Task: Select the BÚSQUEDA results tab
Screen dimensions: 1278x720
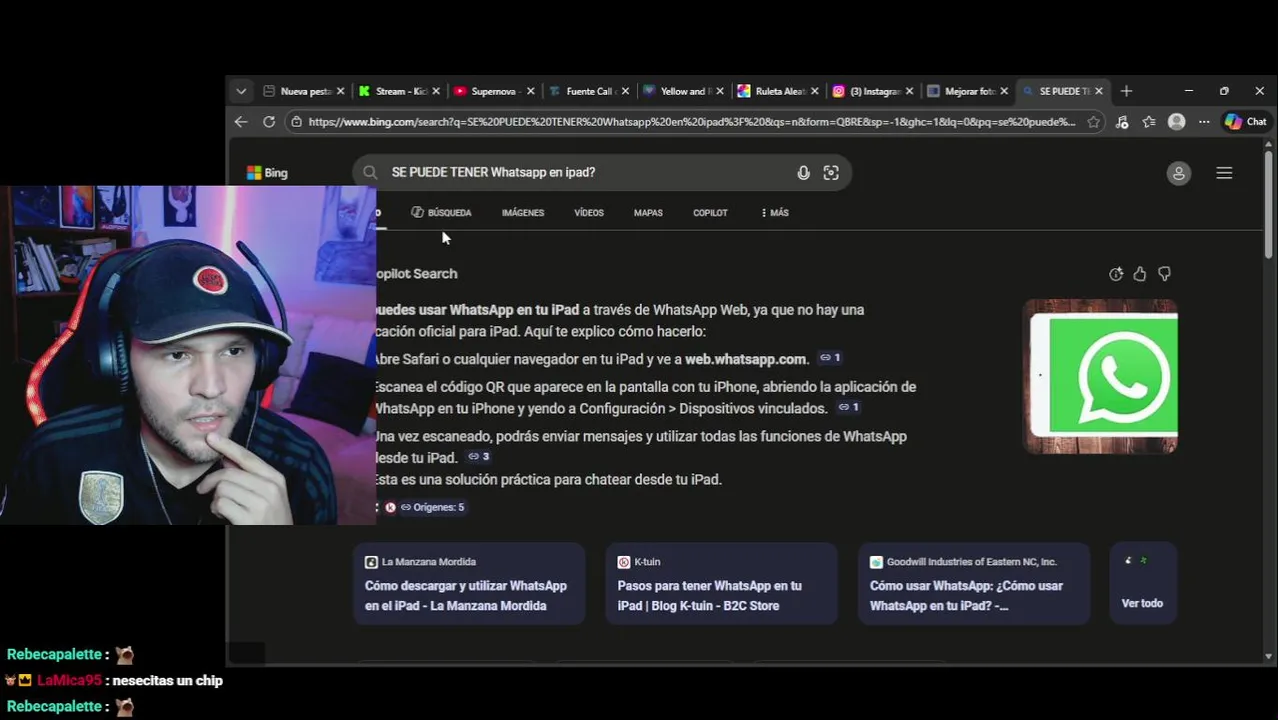Action: tap(441, 213)
